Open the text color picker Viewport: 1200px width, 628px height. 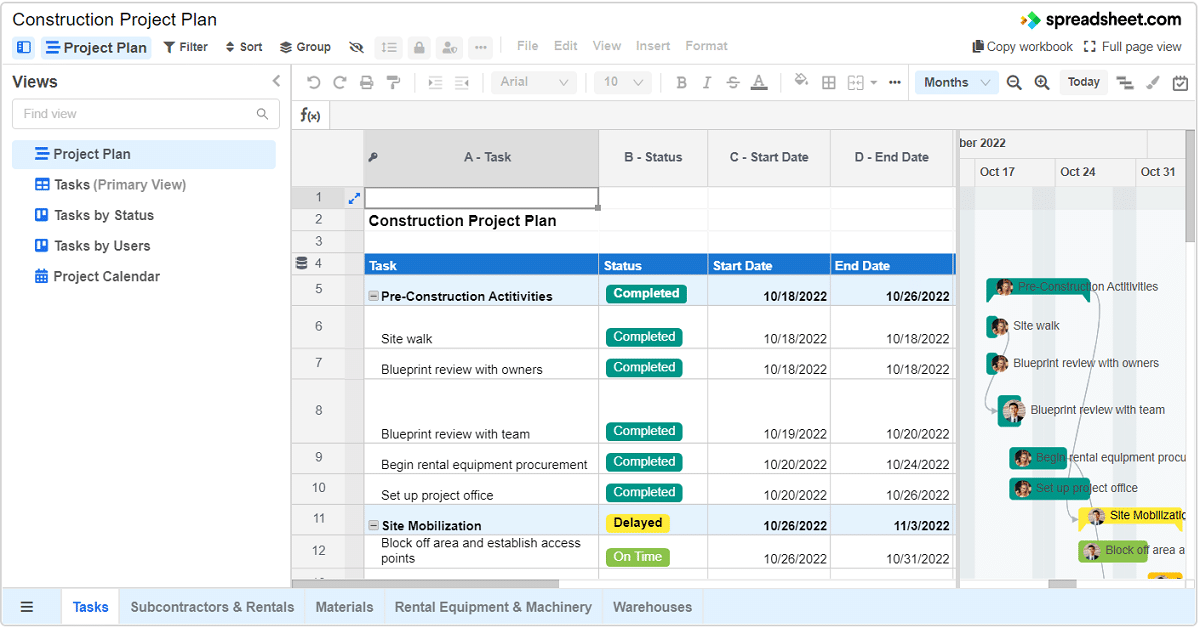point(759,82)
